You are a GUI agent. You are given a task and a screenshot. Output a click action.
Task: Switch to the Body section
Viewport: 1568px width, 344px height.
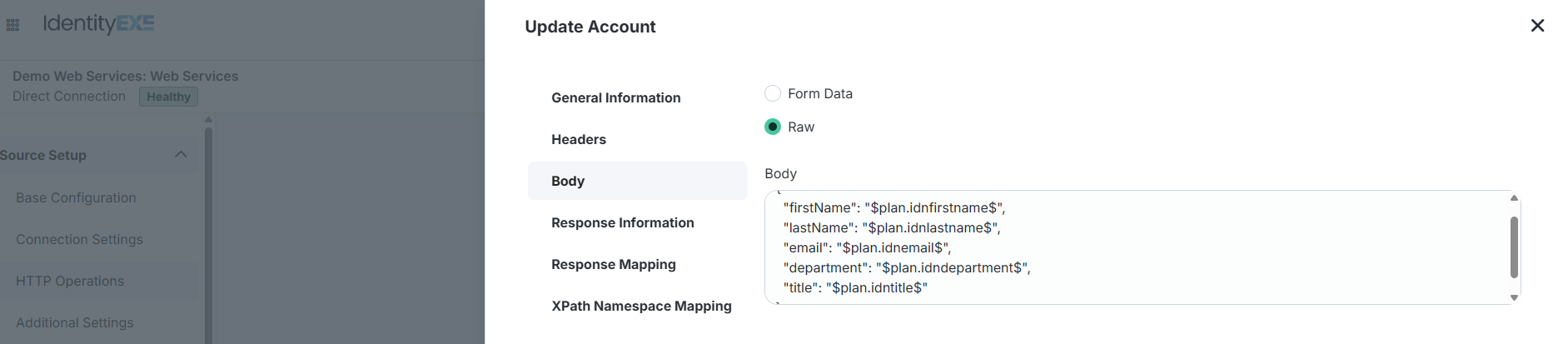click(637, 181)
